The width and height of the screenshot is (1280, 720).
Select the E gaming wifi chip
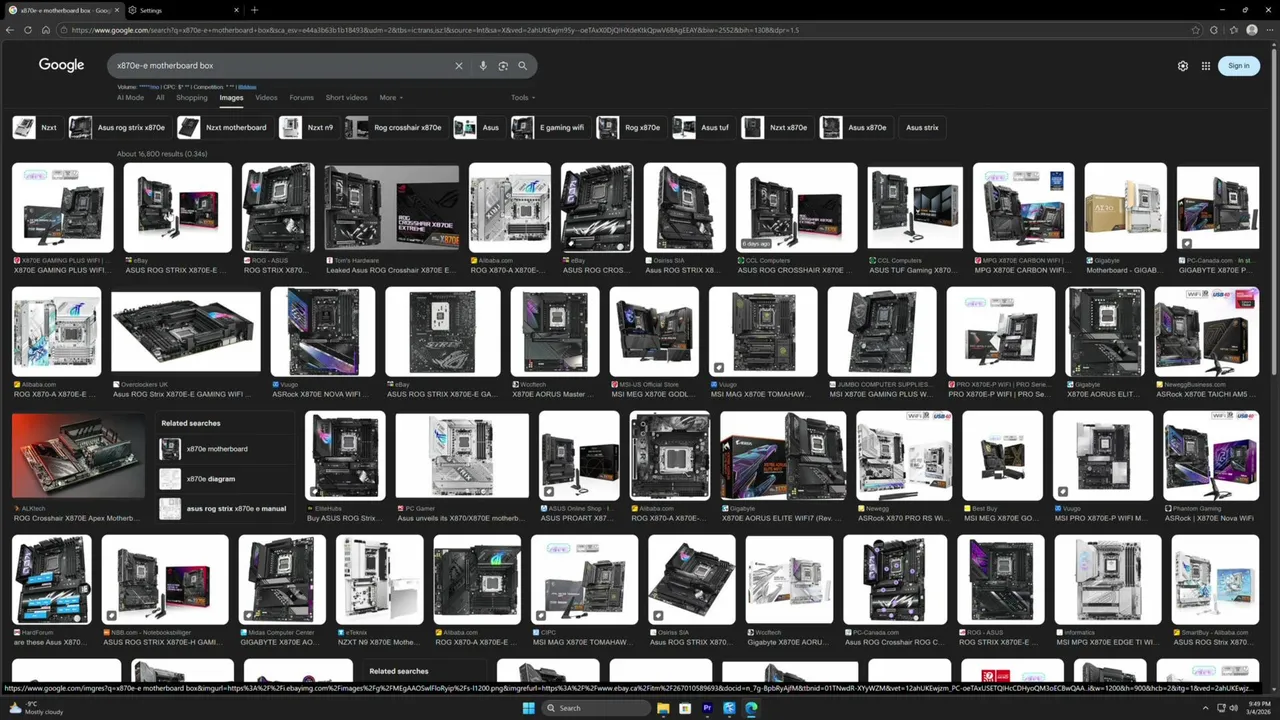point(549,127)
